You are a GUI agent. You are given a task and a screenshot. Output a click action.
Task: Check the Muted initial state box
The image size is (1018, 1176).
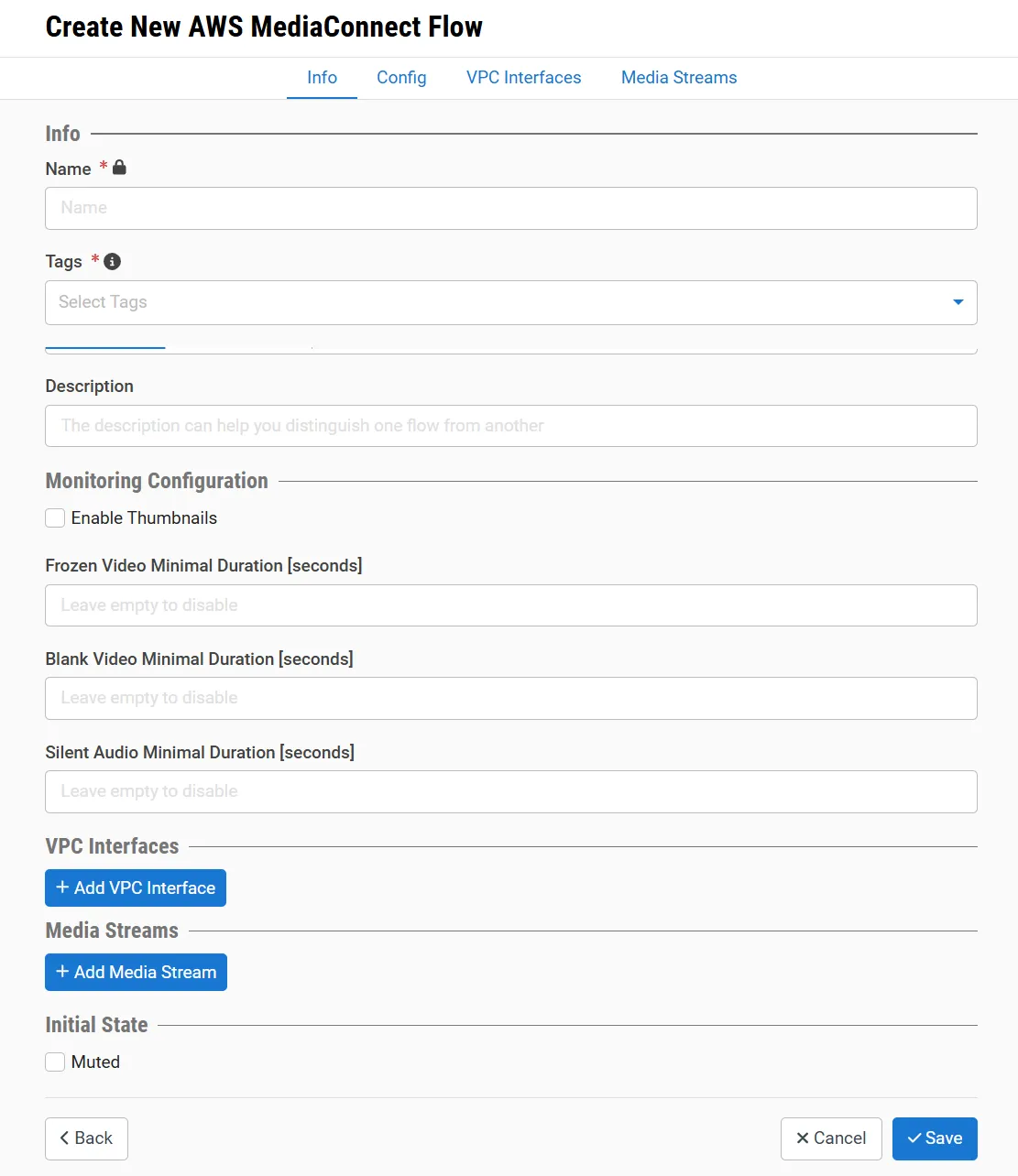click(55, 1062)
